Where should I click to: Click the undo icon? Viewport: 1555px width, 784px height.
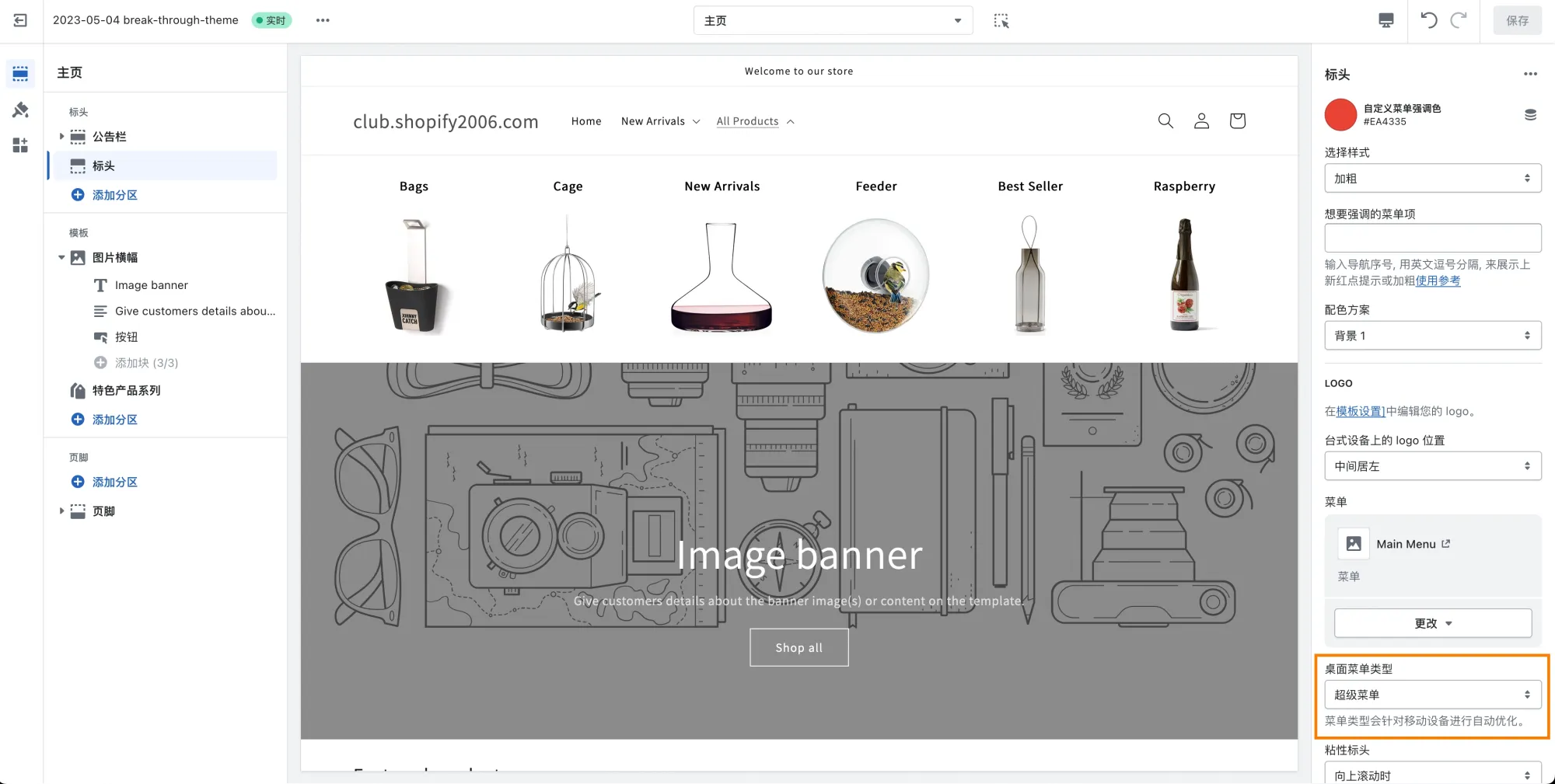[1428, 20]
